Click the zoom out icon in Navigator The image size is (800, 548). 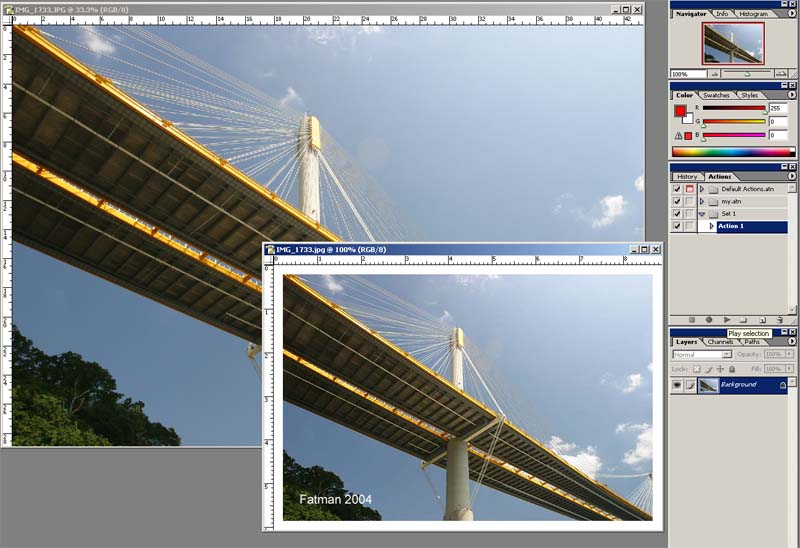click(x=715, y=74)
